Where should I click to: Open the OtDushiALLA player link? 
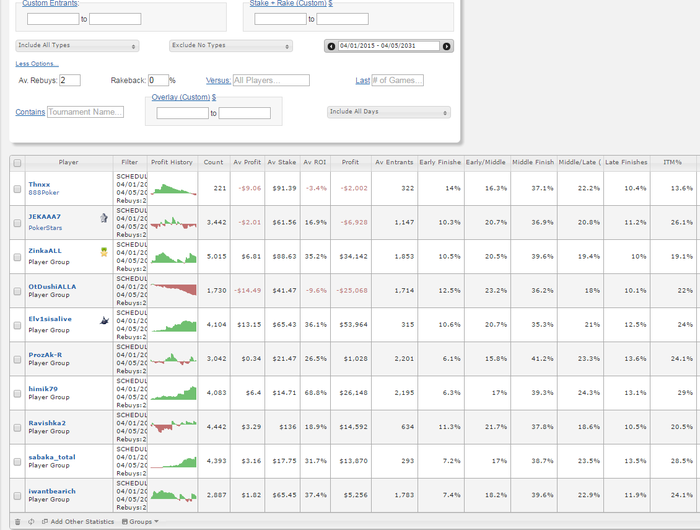pos(52,287)
